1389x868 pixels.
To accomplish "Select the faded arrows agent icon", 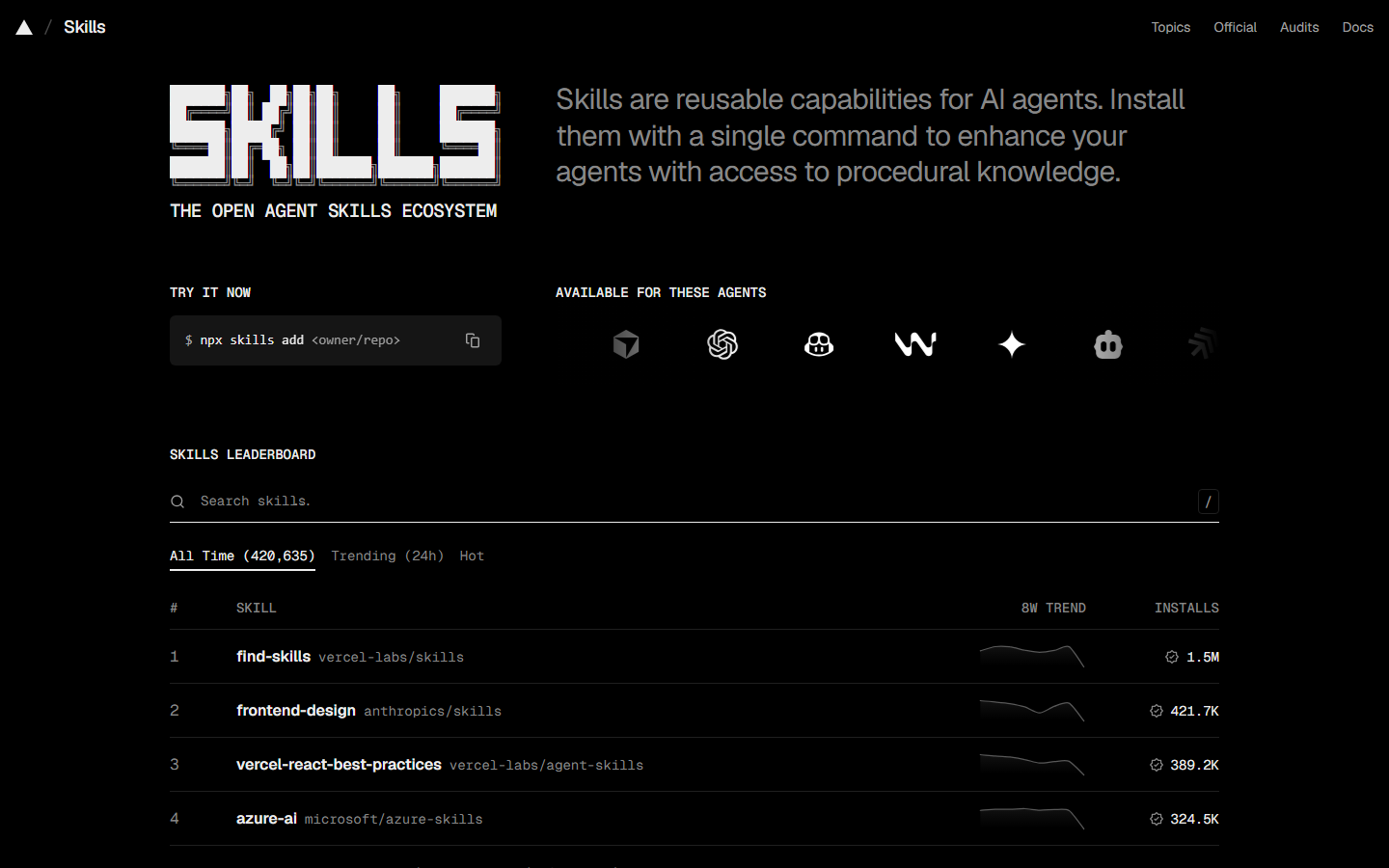I will 1203,344.
